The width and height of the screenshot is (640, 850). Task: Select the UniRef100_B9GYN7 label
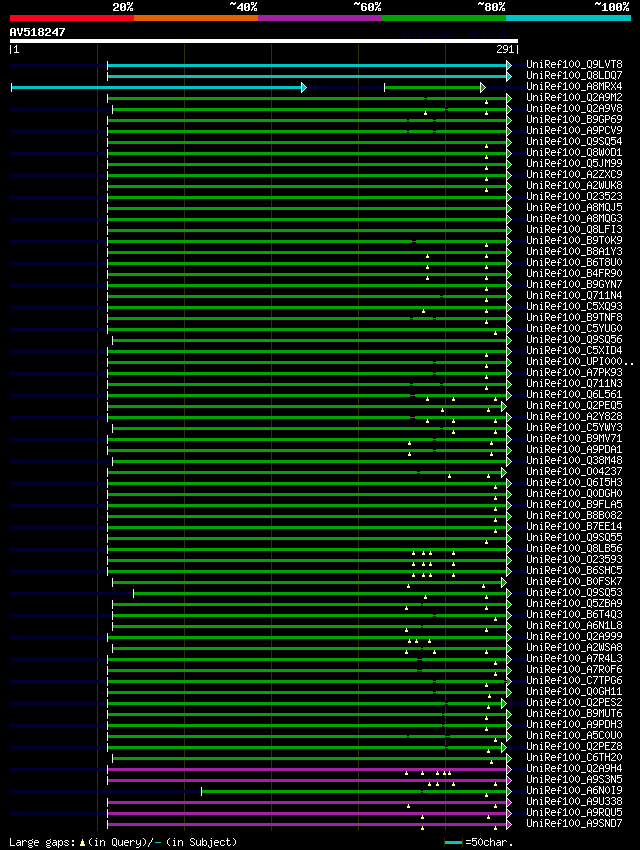tap(574, 285)
